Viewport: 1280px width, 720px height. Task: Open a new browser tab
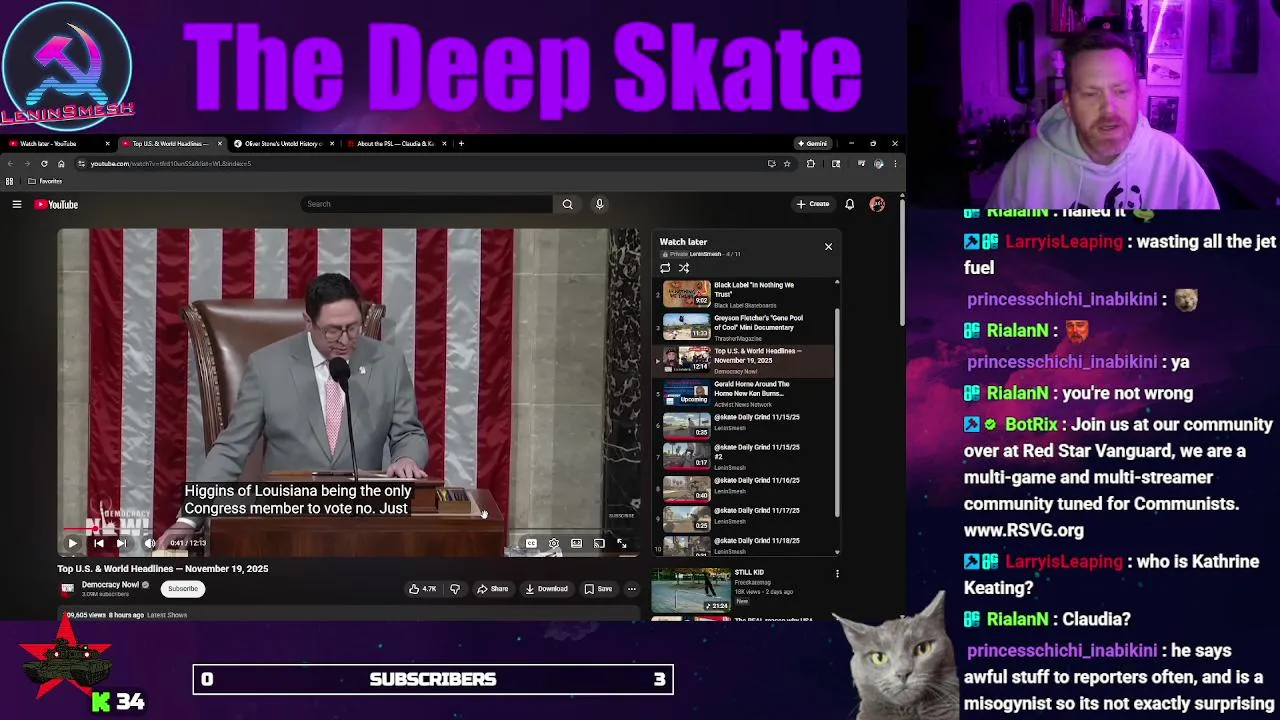pos(461,144)
